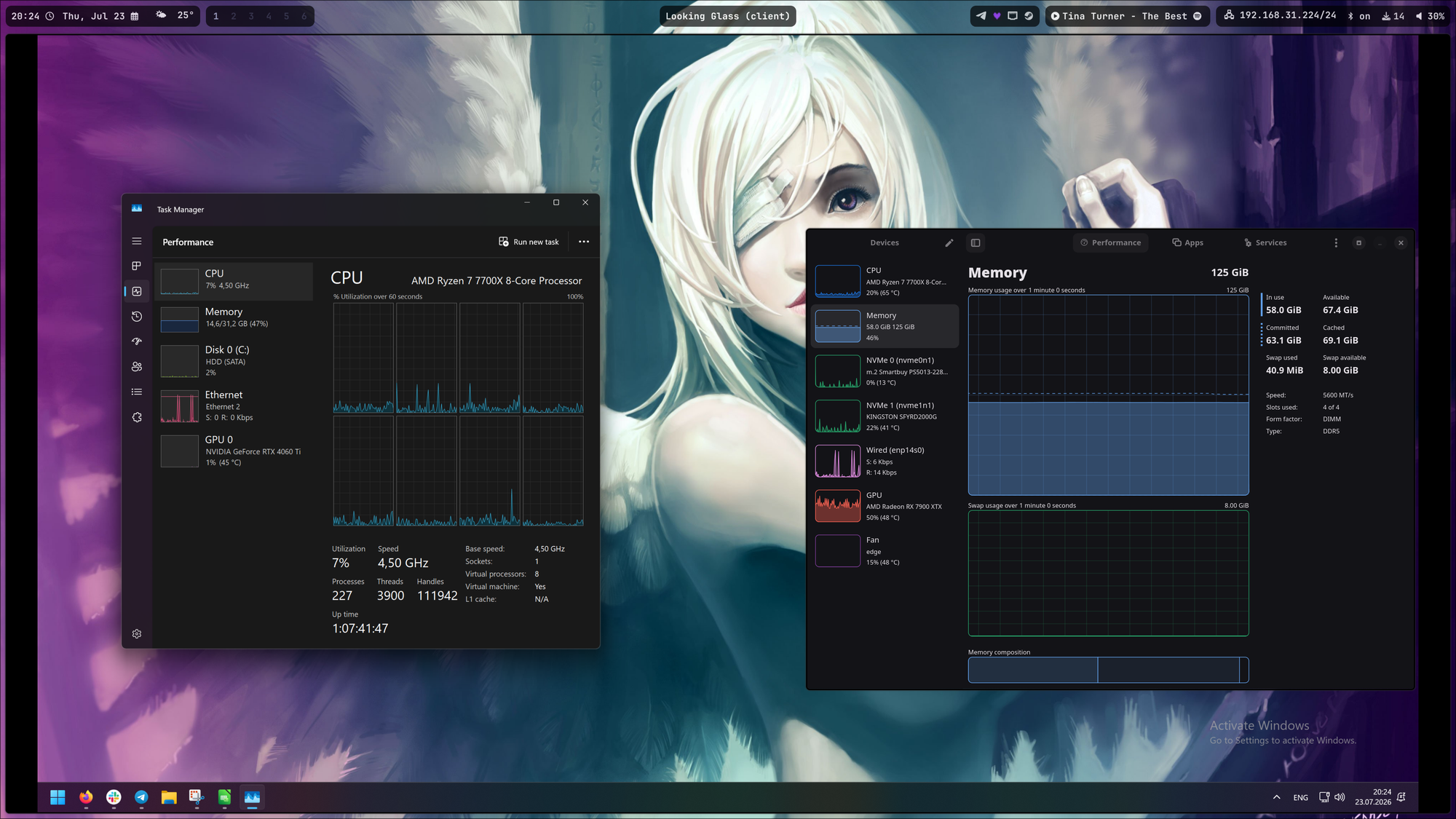Open Snipping Tool from the Windows taskbar
This screenshot has width=1456, height=819.
pos(197,797)
